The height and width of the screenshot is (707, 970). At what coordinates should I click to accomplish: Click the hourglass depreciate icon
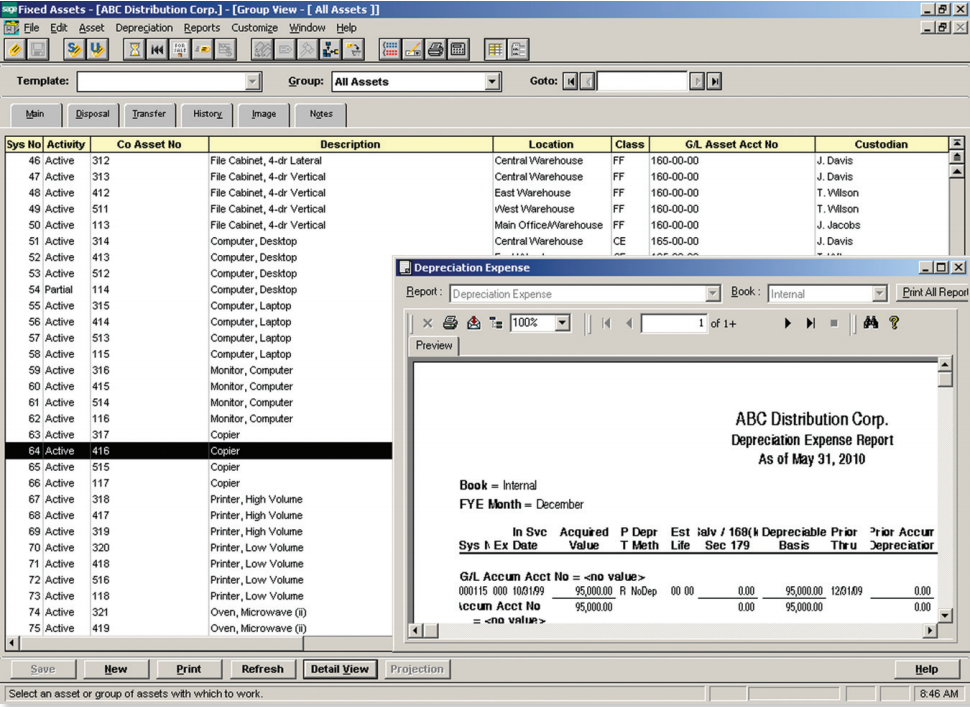click(134, 49)
